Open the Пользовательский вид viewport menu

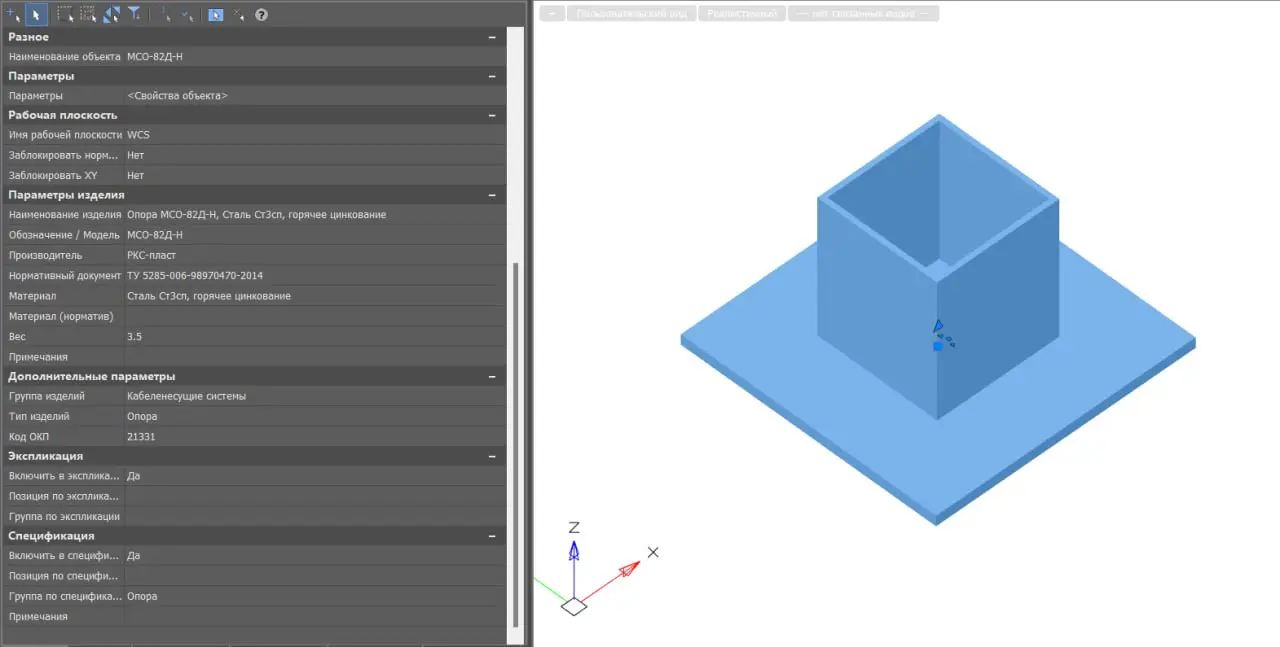631,14
